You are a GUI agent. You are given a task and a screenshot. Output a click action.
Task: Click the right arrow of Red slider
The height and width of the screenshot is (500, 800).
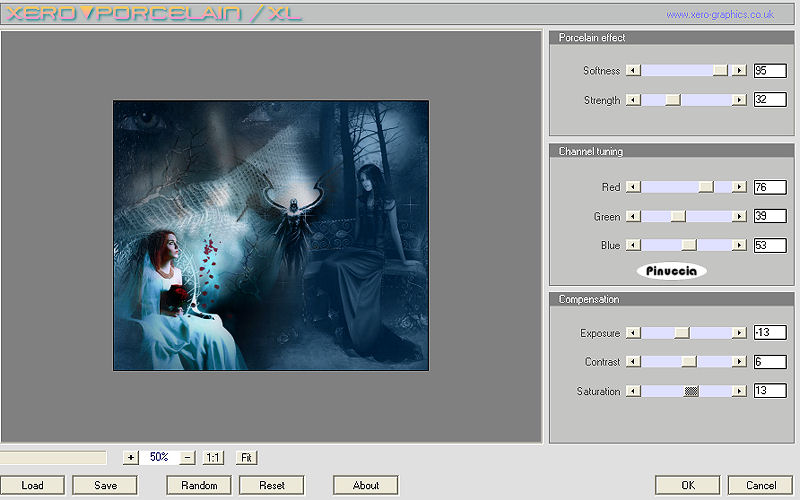tap(739, 187)
